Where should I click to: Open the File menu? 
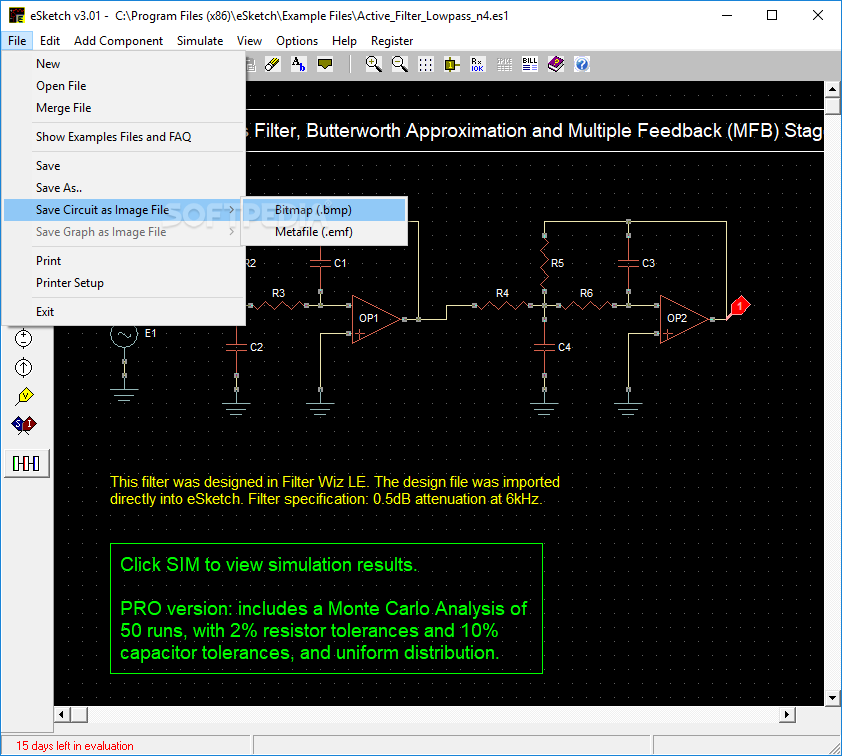(x=17, y=41)
